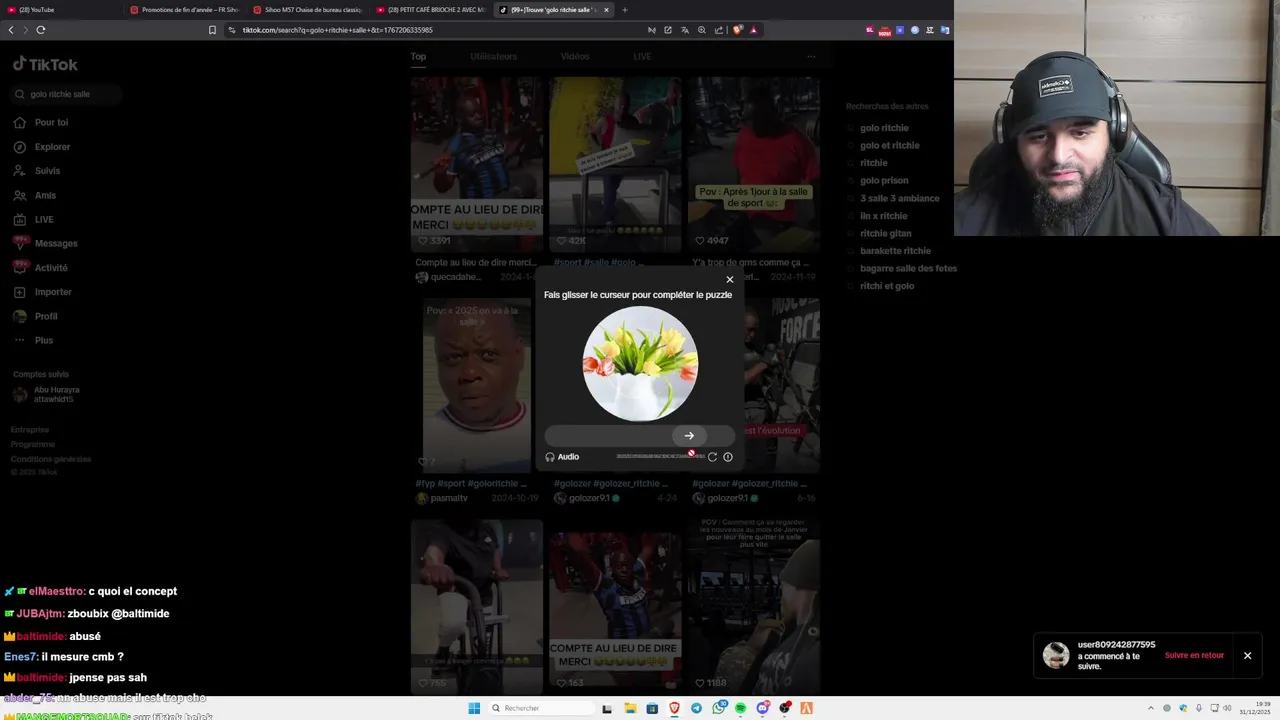1280x720 pixels.
Task: Open the Windows Start menu
Action: (474, 708)
